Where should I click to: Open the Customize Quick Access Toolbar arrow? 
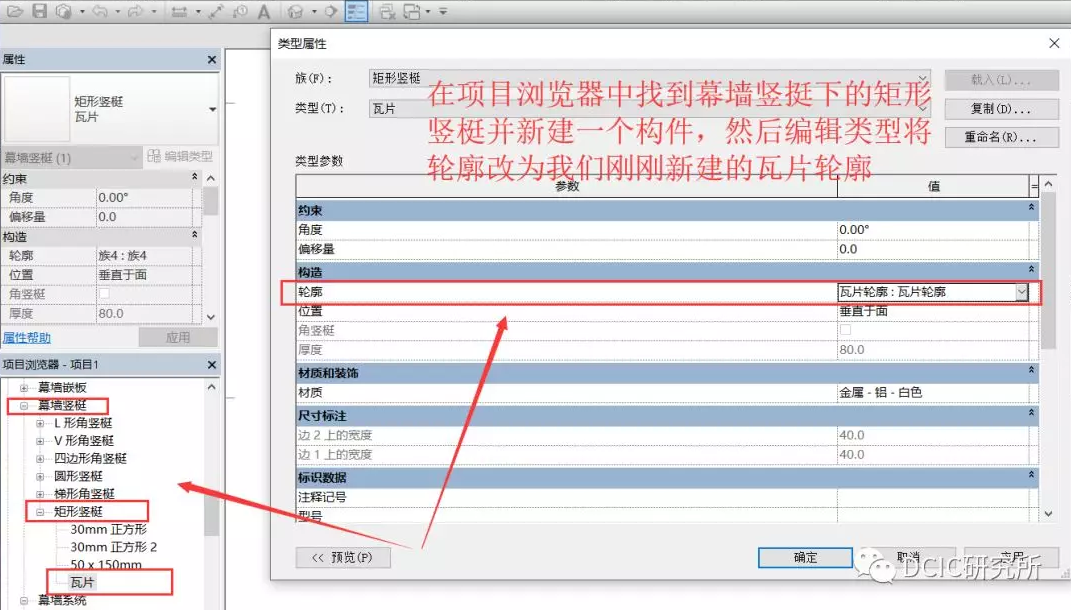[x=443, y=12]
